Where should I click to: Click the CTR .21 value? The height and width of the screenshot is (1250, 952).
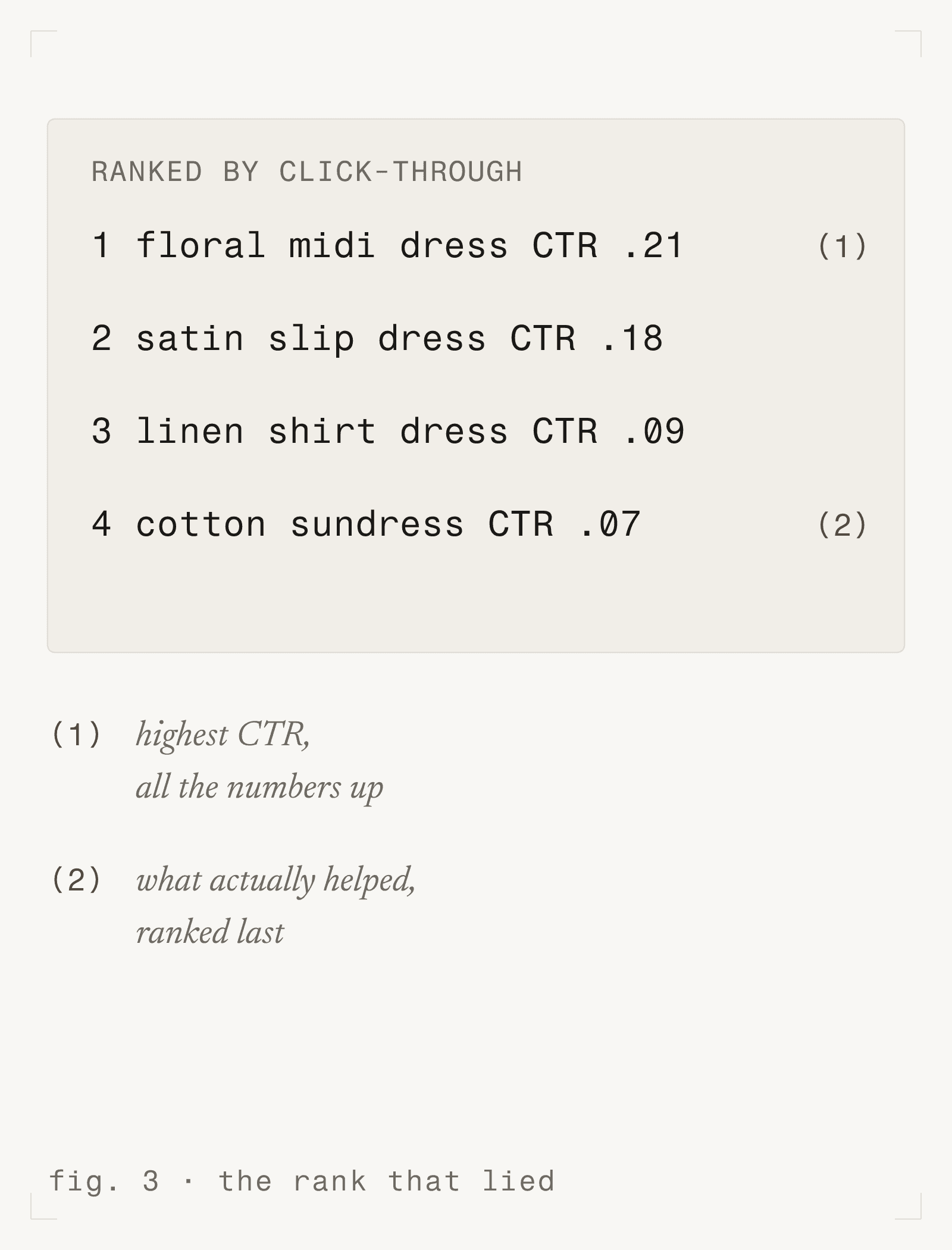pos(607,246)
